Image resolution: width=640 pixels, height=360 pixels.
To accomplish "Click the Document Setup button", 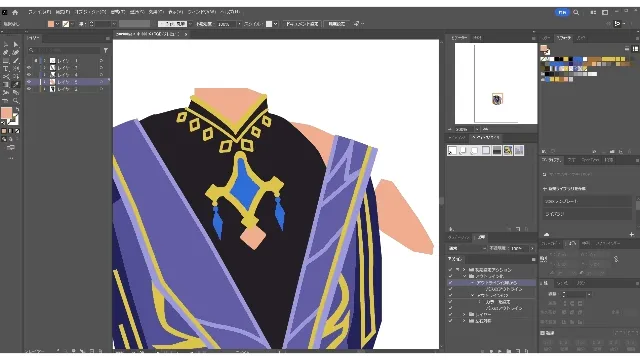I will pos(302,24).
